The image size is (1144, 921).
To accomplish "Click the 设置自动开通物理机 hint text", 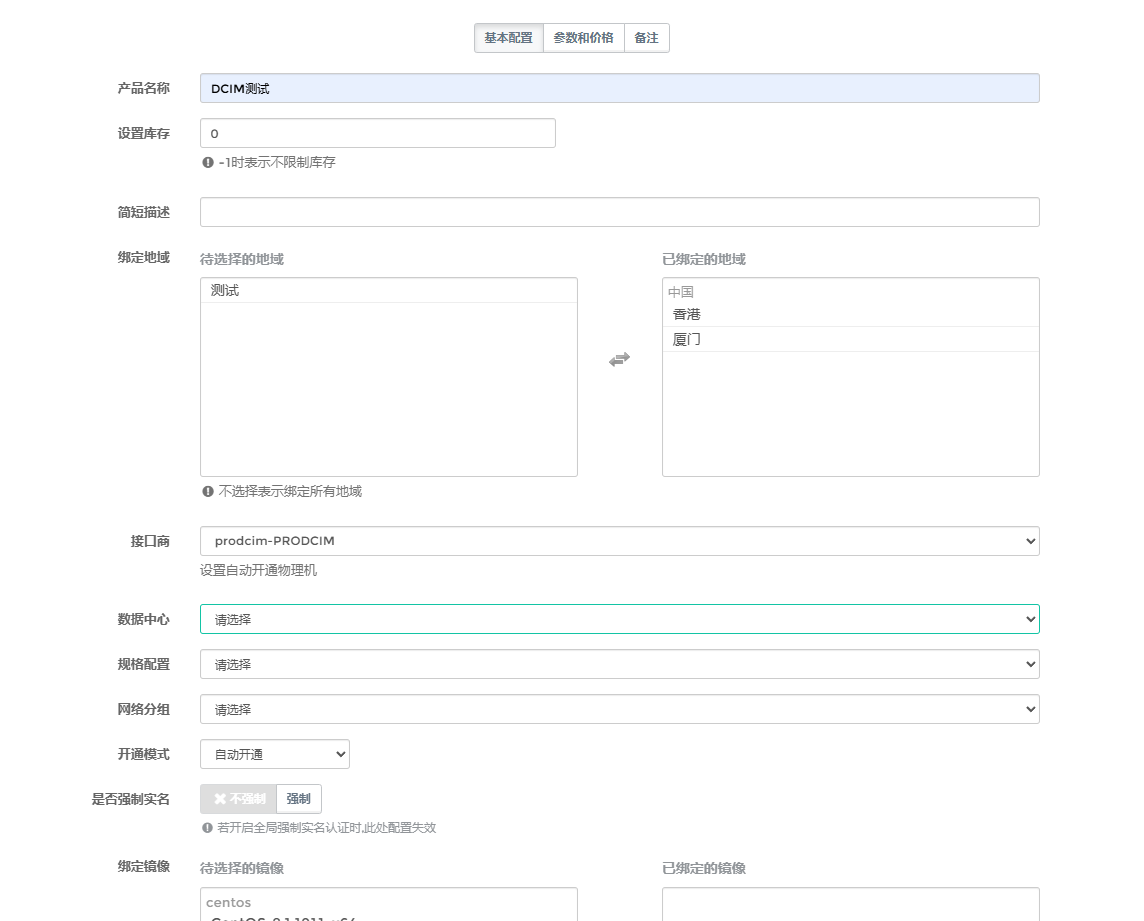I will [x=258, y=571].
